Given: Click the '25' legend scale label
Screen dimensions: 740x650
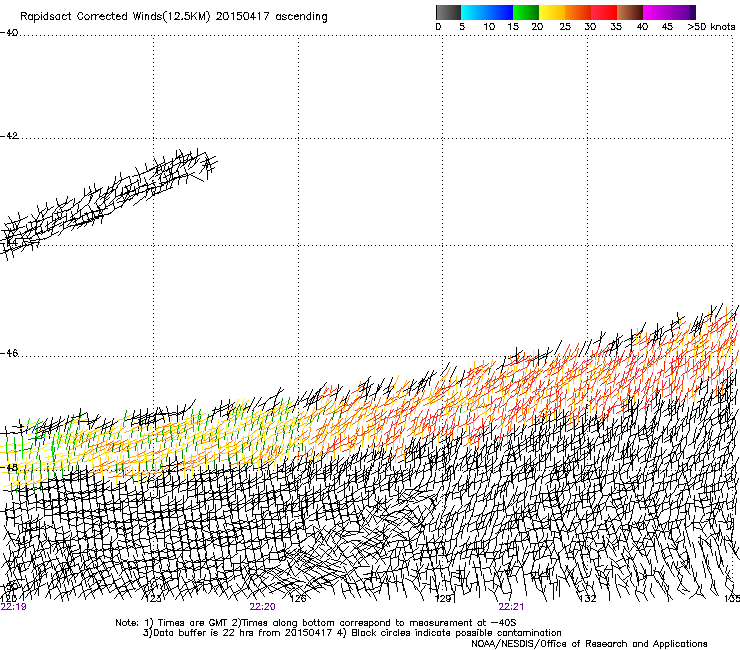Looking at the screenshot, I should point(564,26).
